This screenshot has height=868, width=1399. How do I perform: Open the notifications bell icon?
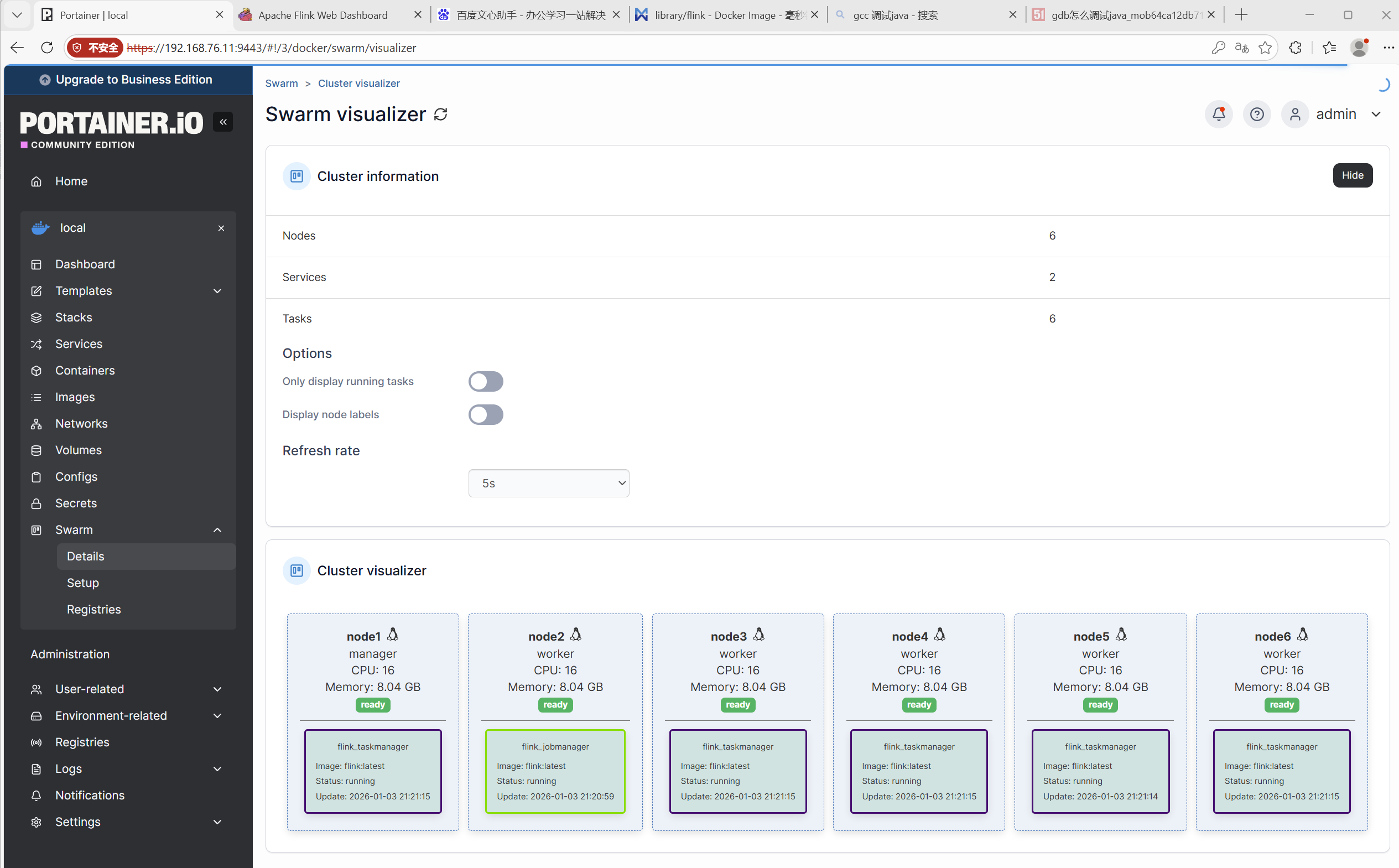pyautogui.click(x=1218, y=115)
